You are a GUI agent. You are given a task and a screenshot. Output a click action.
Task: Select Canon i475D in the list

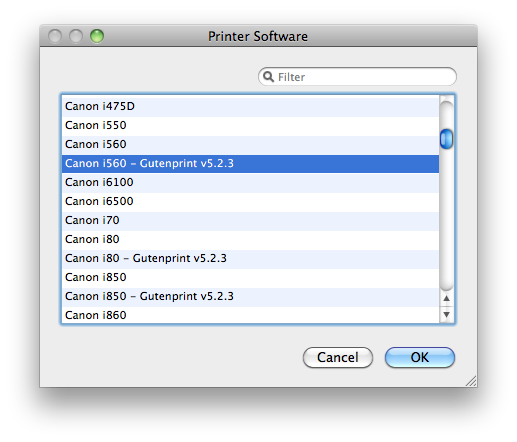tap(250, 106)
